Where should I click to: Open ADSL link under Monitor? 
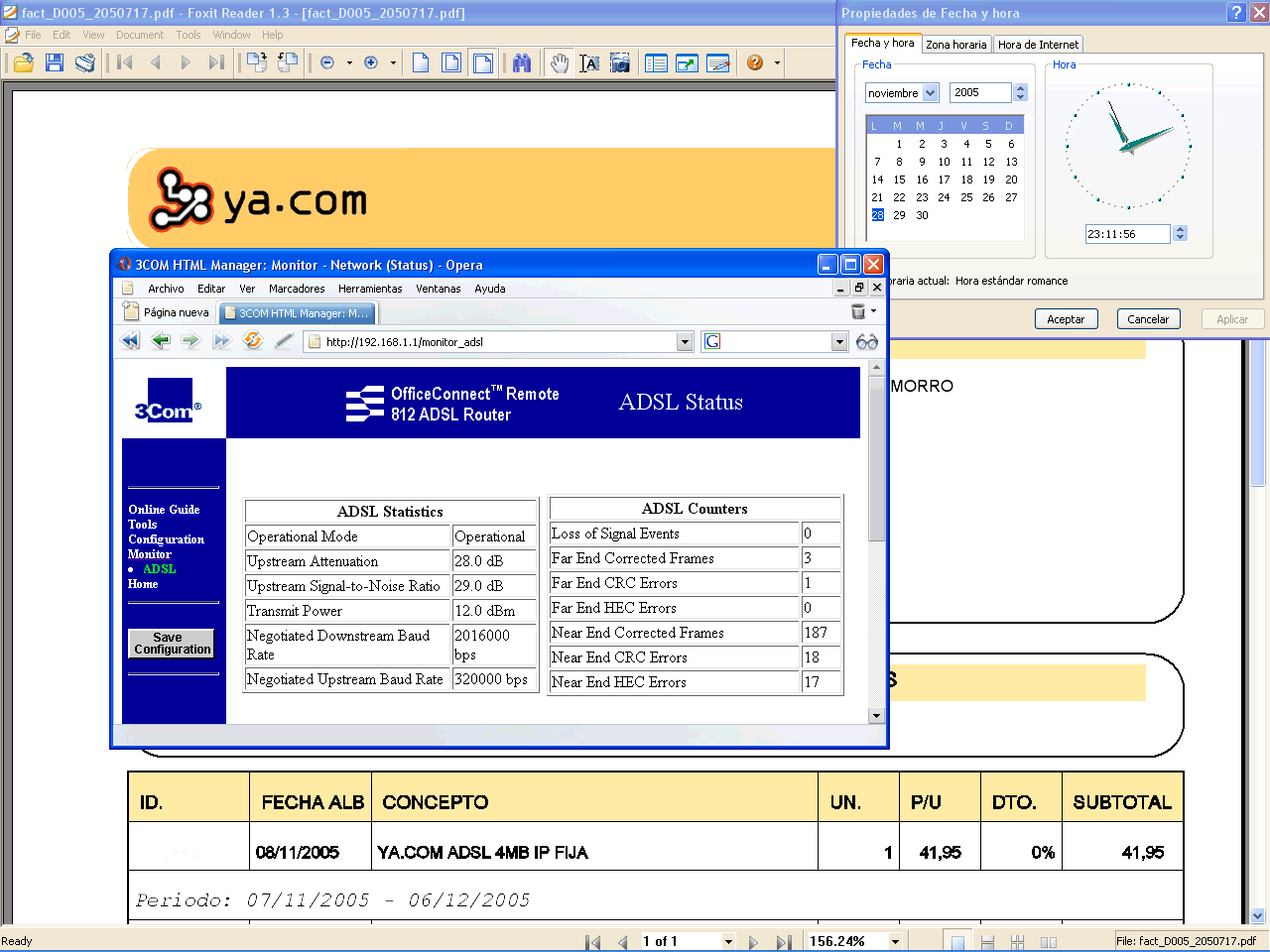coord(160,569)
